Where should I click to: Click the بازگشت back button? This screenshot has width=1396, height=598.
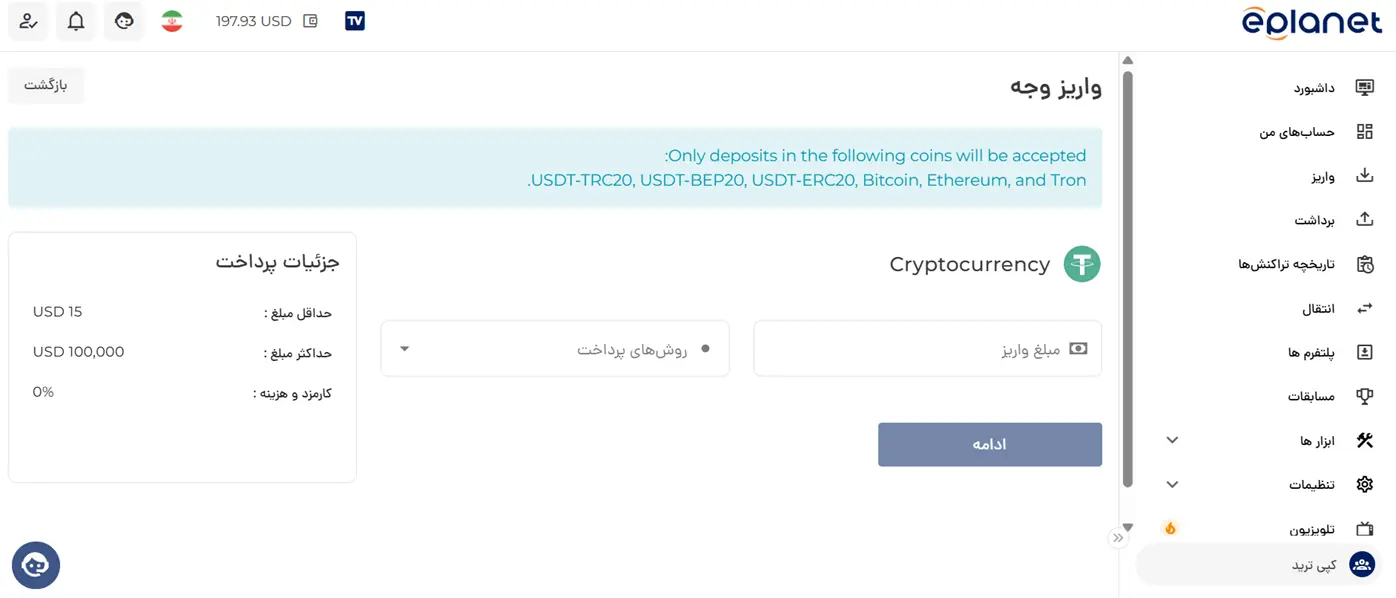[46, 85]
